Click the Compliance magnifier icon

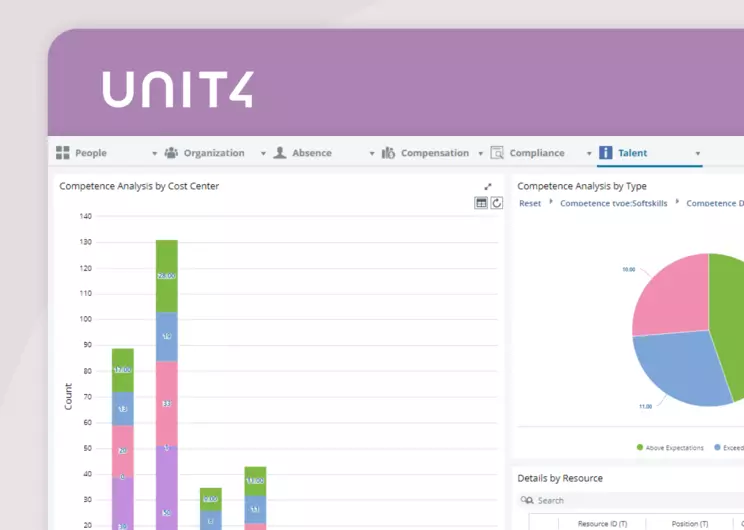[x=497, y=153]
